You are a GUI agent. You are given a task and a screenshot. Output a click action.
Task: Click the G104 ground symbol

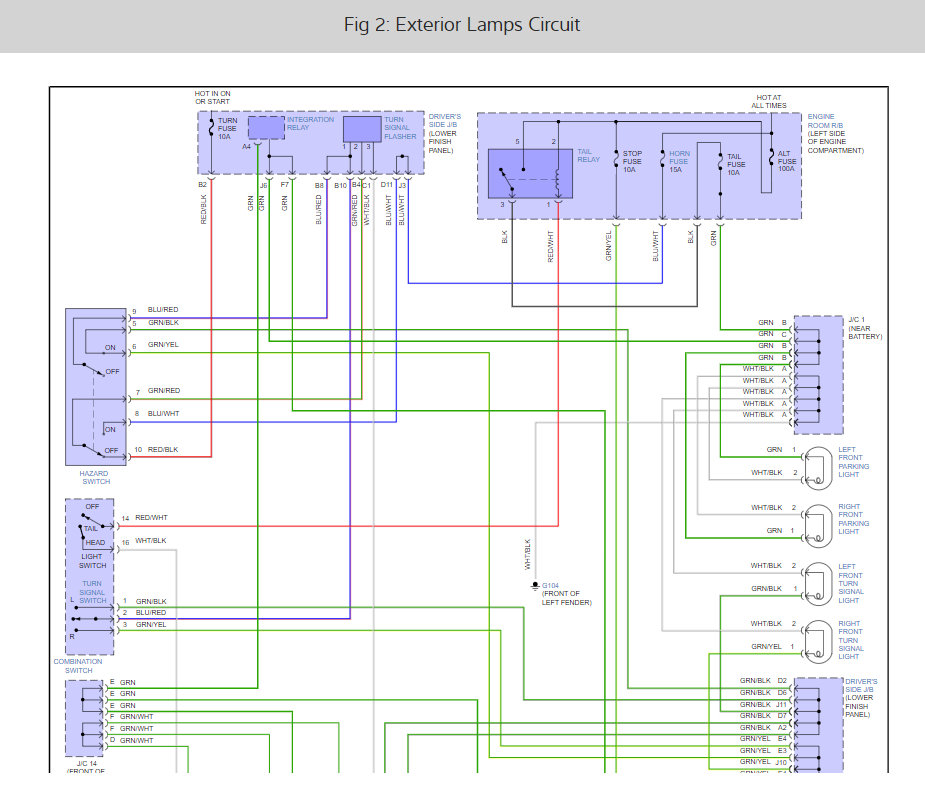click(x=535, y=586)
